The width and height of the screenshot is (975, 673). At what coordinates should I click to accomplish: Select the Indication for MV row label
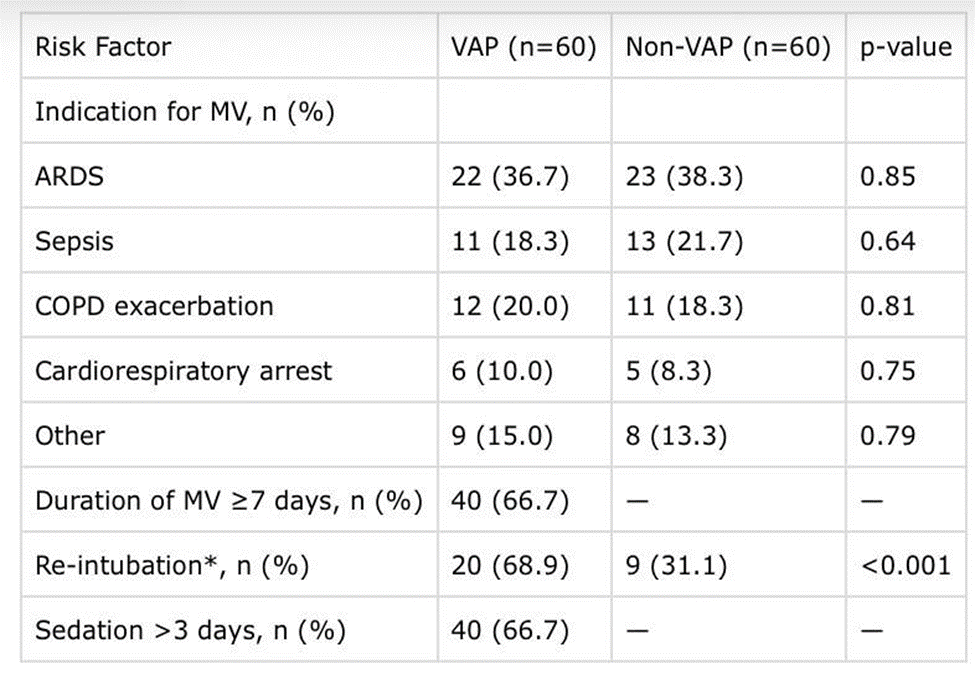click(x=185, y=113)
